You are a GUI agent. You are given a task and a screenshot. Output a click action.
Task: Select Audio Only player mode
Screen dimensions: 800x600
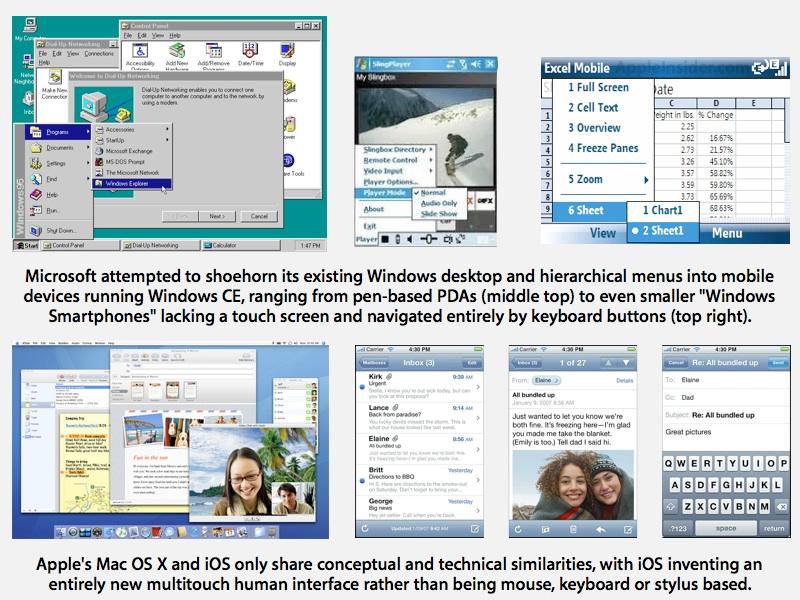(439, 203)
